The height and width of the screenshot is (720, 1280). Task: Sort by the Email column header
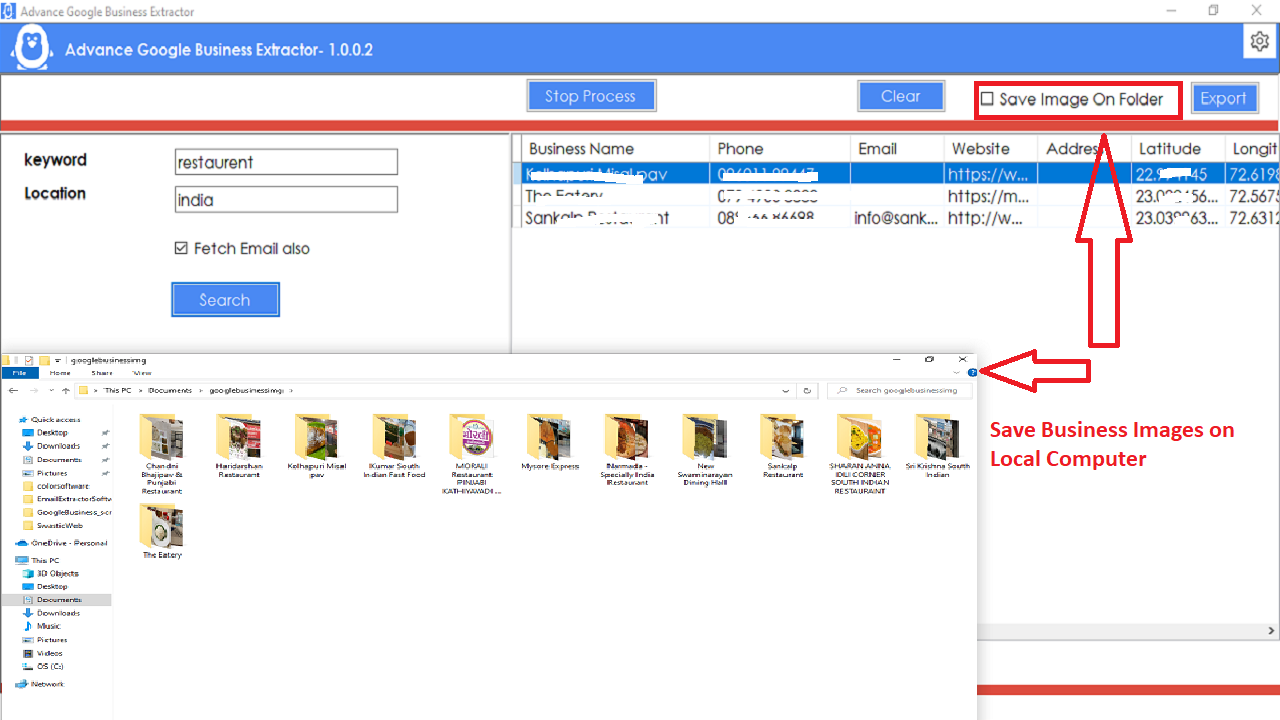(x=897, y=148)
